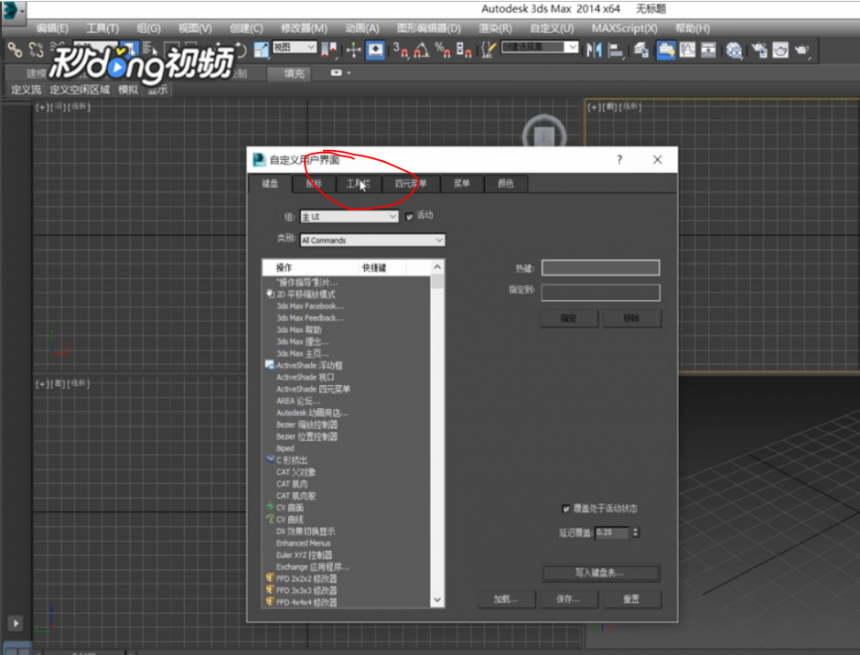This screenshot has width=860, height=655.
Task: Switch to the Colors (颜色) tab
Action: pyautogui.click(x=506, y=184)
